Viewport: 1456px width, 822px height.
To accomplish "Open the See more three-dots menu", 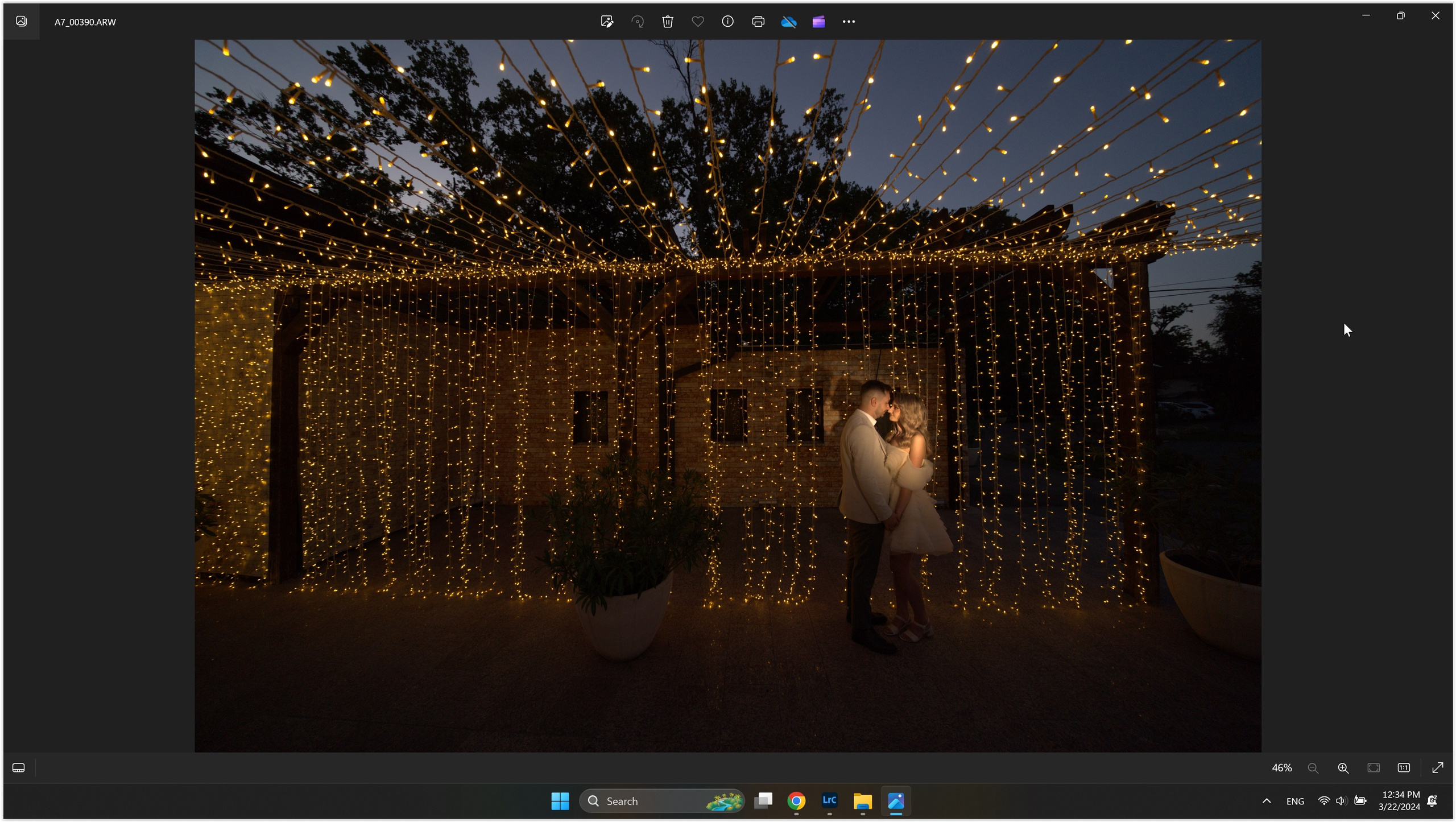I will coord(849,22).
